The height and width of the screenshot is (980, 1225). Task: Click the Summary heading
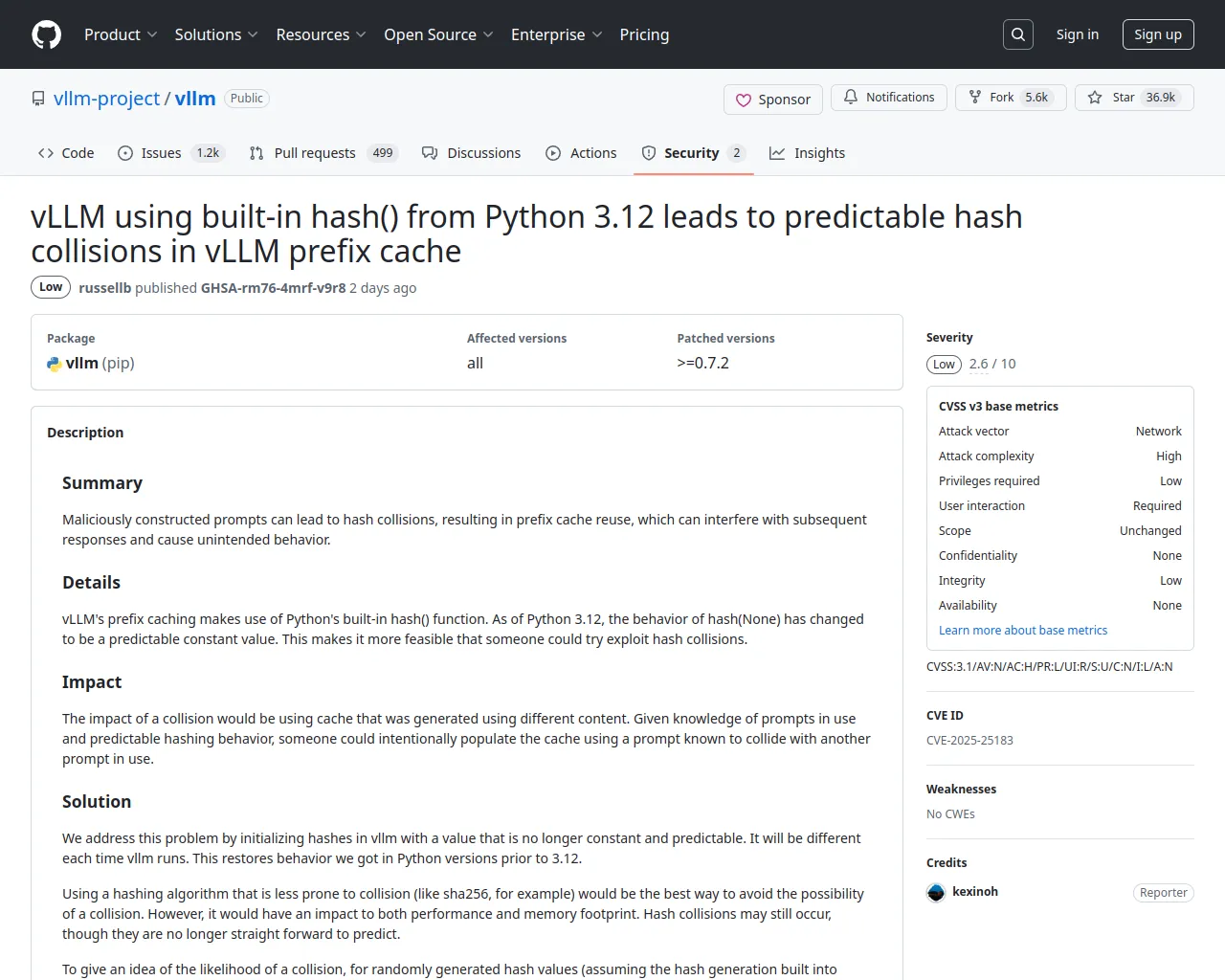pyautogui.click(x=102, y=483)
